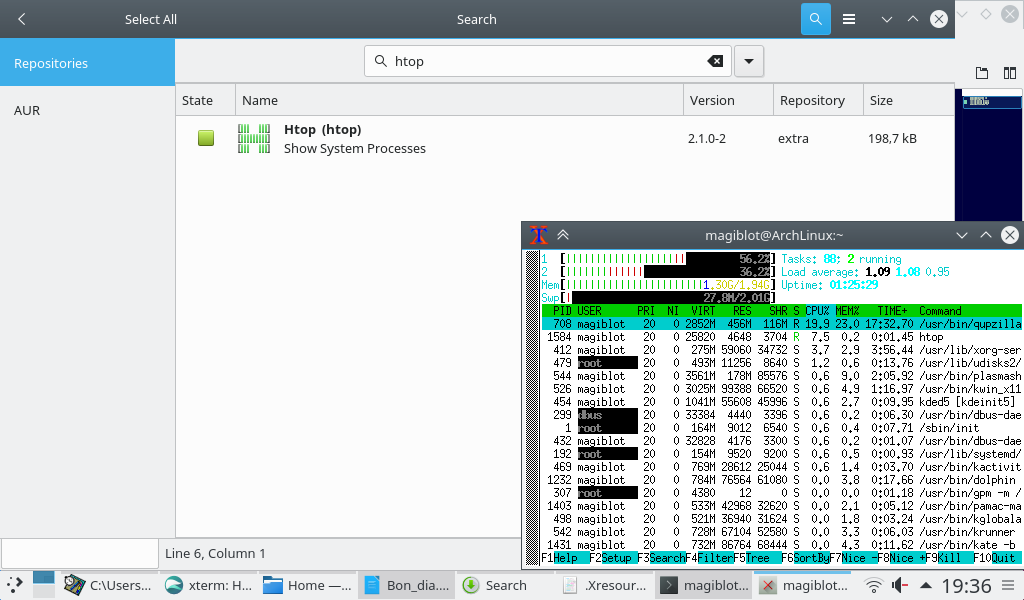1024x600 pixels.
Task: Click the 198,7 kB size cell
Action: [x=892, y=138]
